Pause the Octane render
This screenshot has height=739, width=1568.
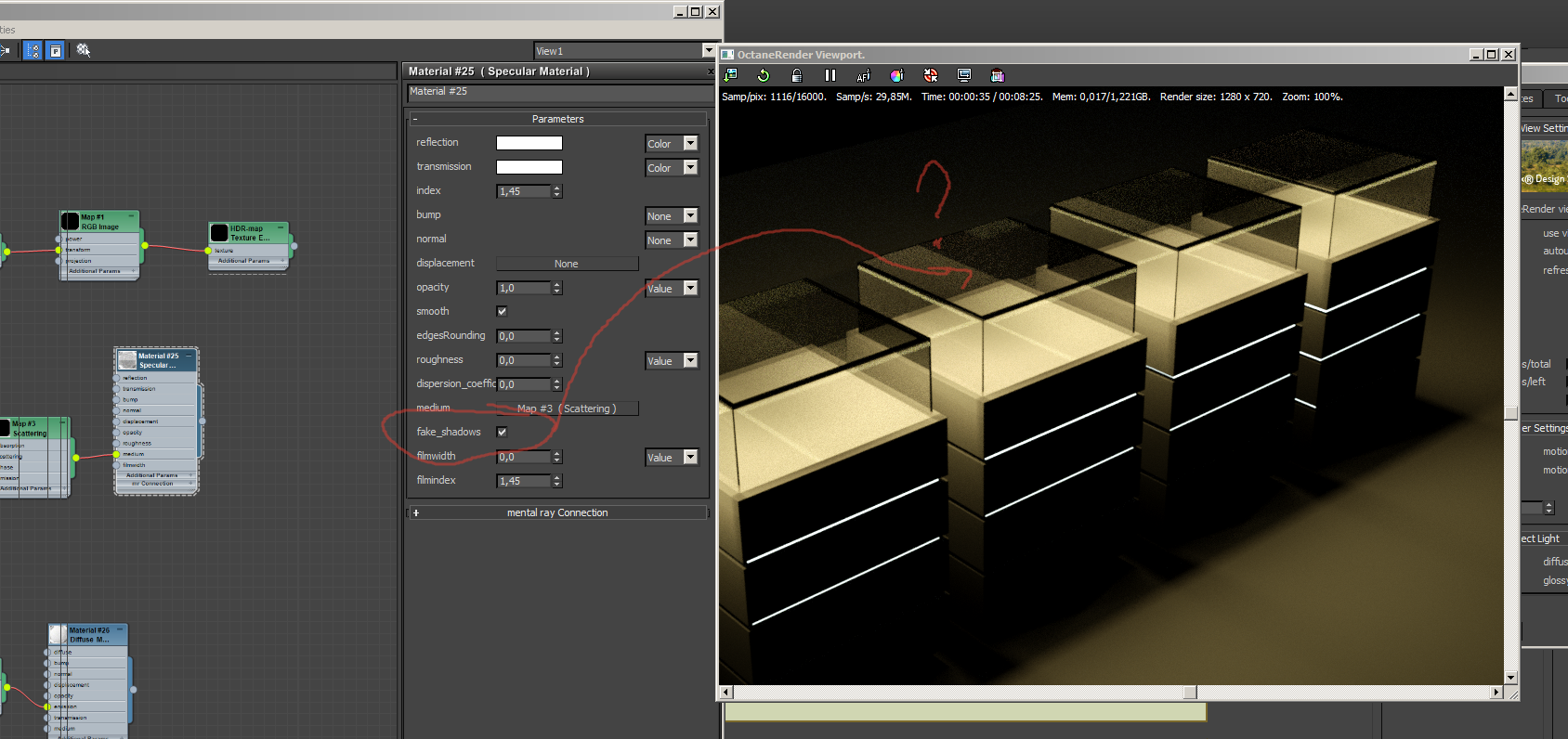click(x=830, y=75)
